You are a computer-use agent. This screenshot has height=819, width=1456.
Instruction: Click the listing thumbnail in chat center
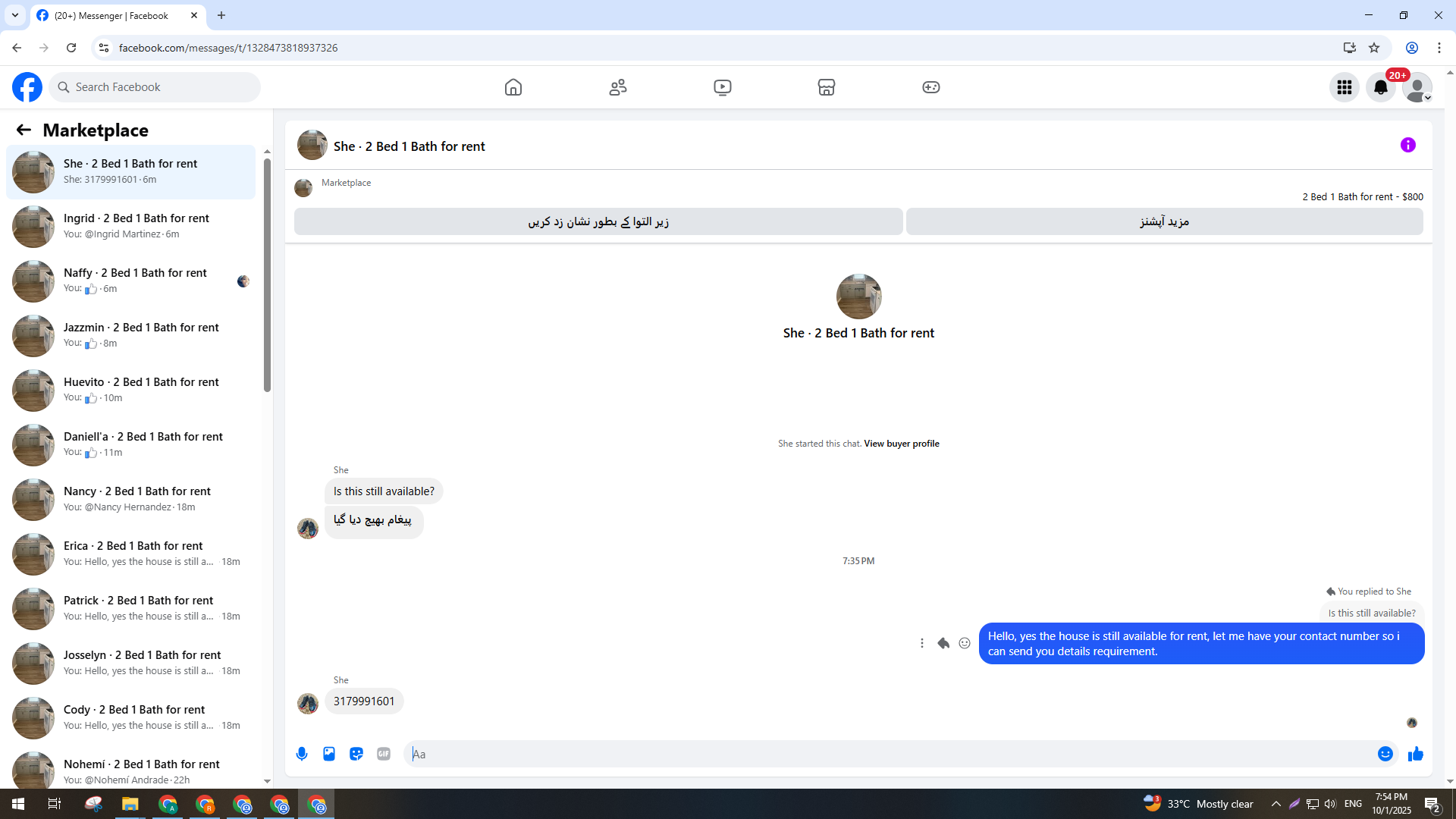coord(858,297)
